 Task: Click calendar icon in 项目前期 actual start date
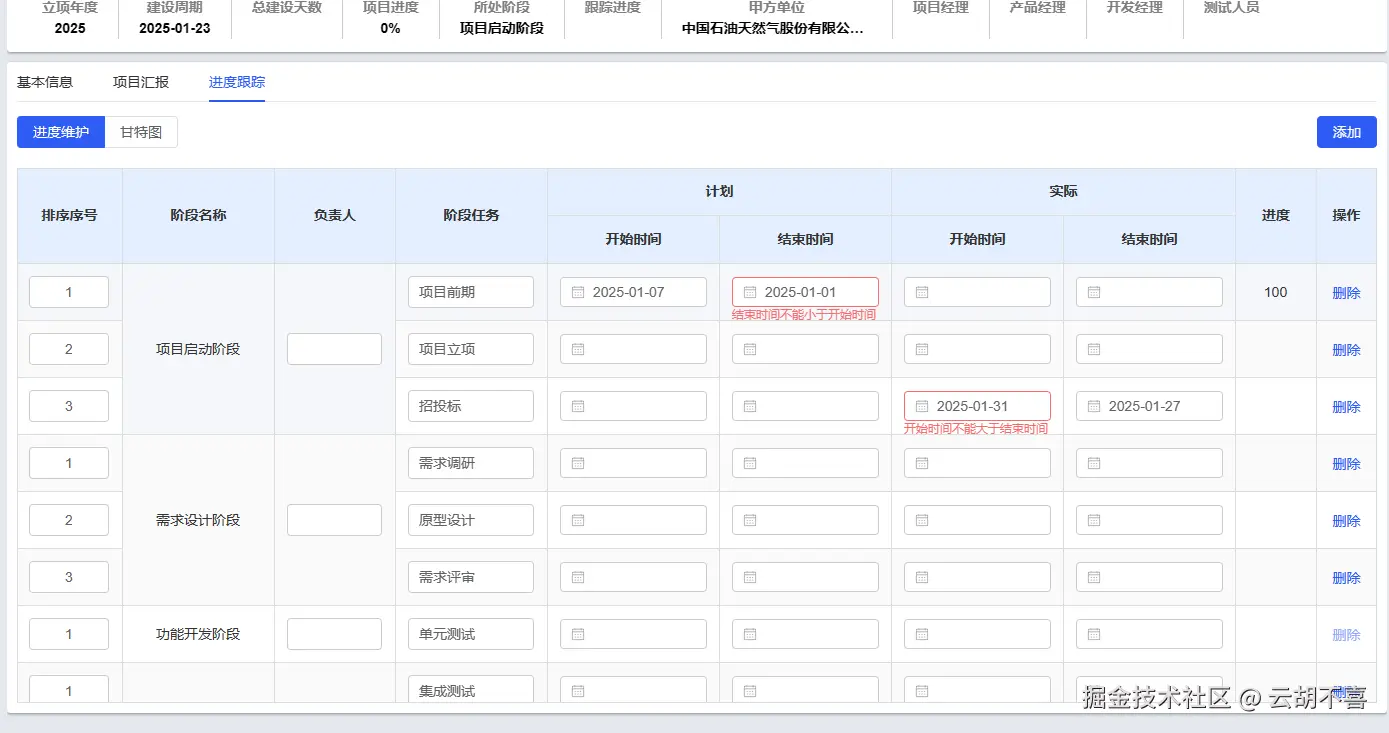coord(922,292)
